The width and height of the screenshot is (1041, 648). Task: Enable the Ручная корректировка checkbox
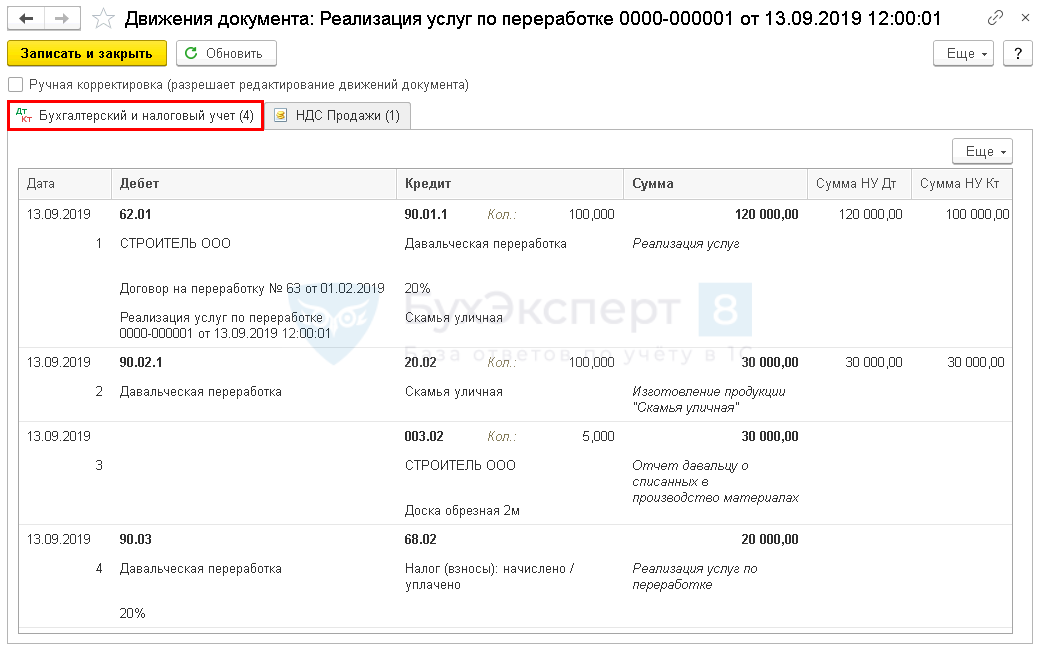tap(16, 85)
